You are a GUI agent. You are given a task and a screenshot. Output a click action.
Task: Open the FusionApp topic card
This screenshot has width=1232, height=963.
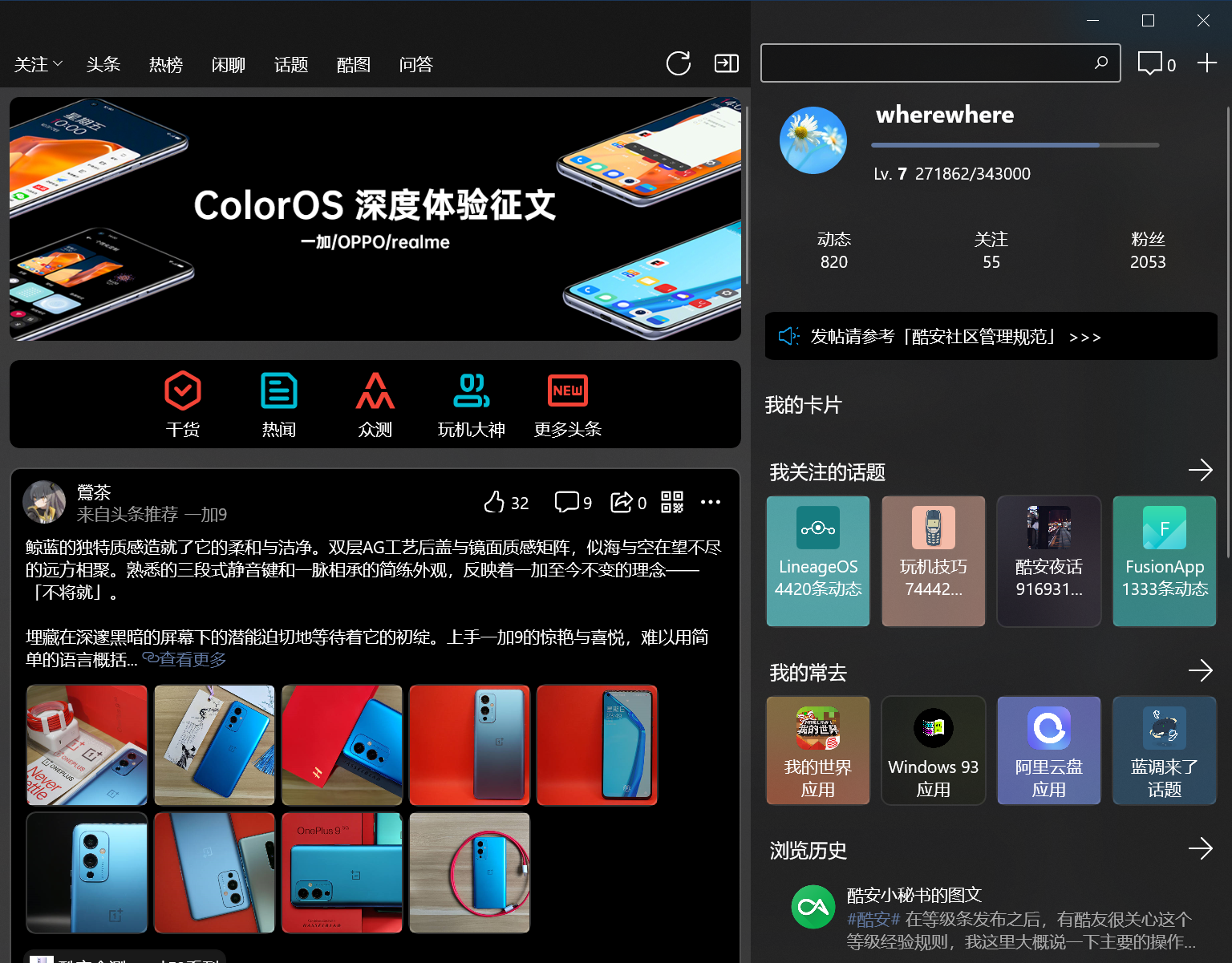(1165, 561)
